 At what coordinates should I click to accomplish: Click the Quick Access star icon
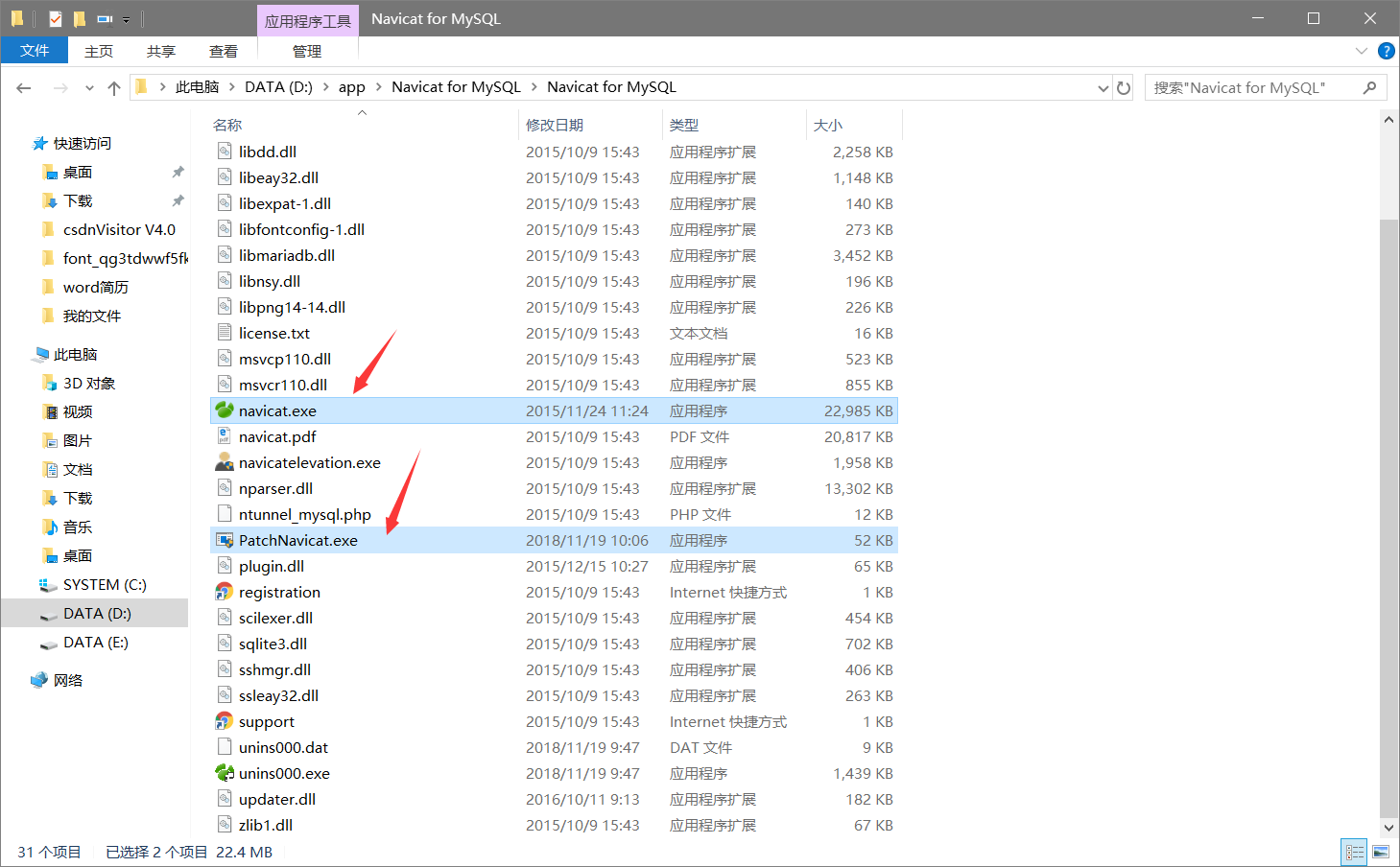(39, 143)
